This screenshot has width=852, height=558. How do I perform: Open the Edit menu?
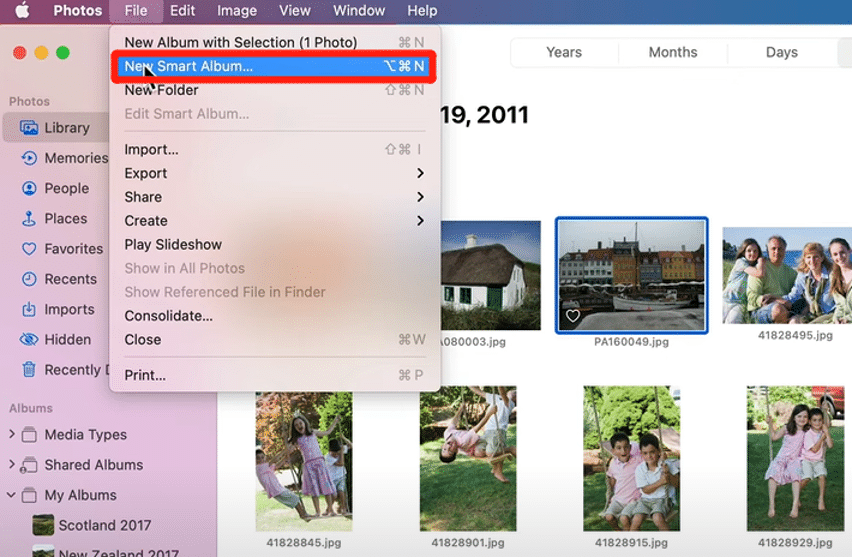click(x=182, y=10)
